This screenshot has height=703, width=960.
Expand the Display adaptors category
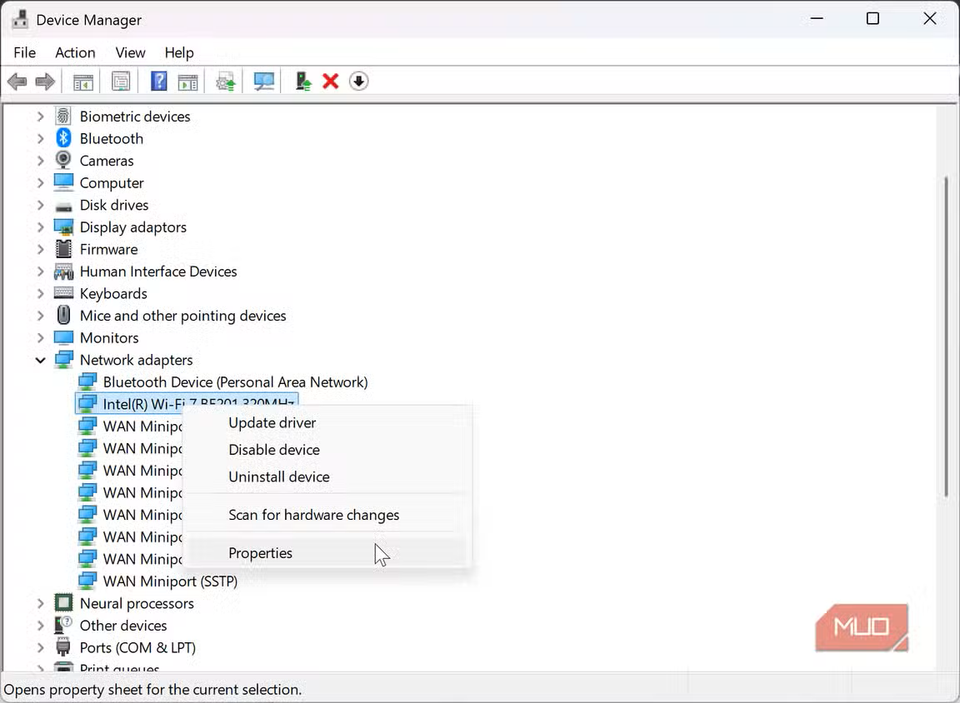click(40, 227)
